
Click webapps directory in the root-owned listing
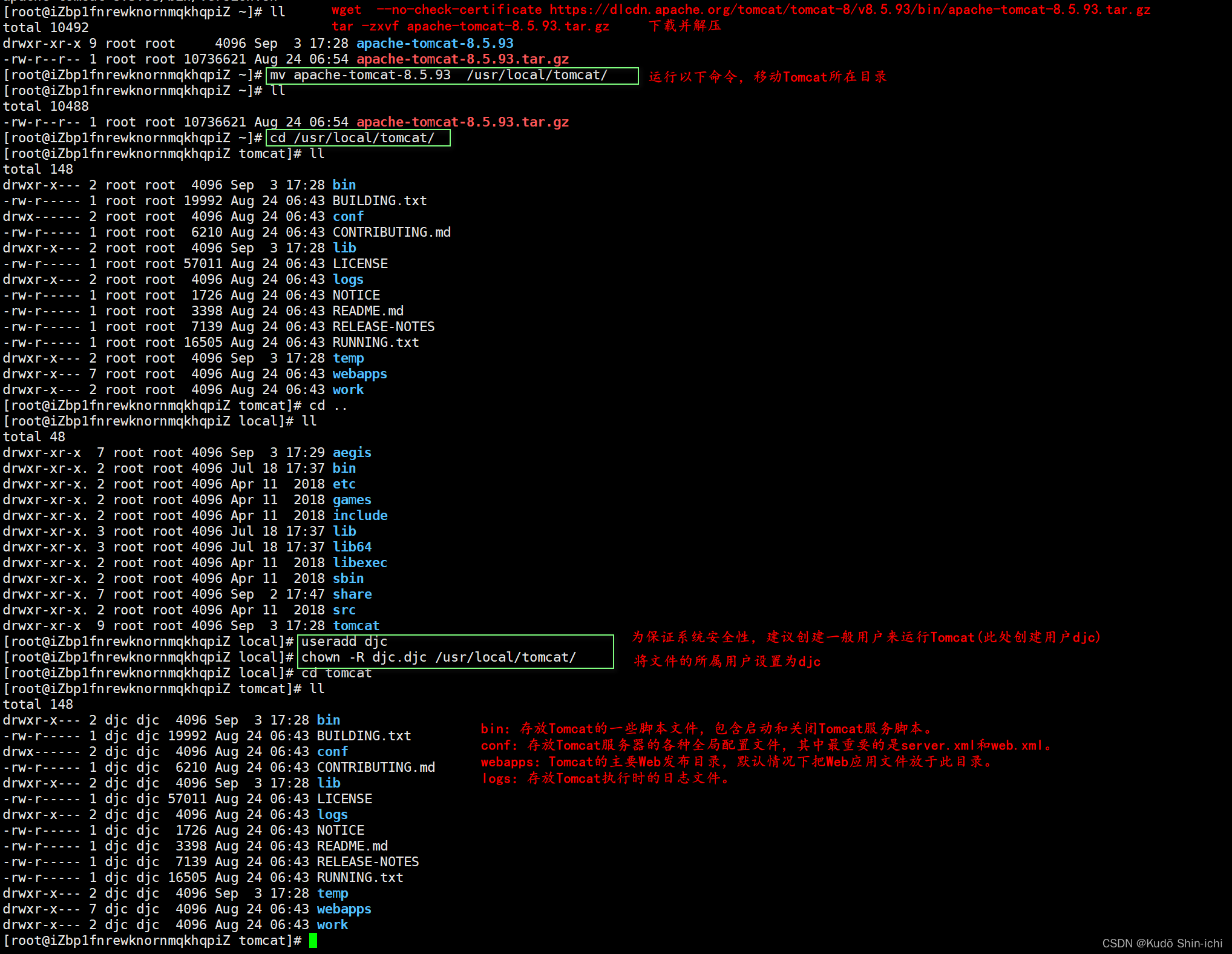pos(359,374)
